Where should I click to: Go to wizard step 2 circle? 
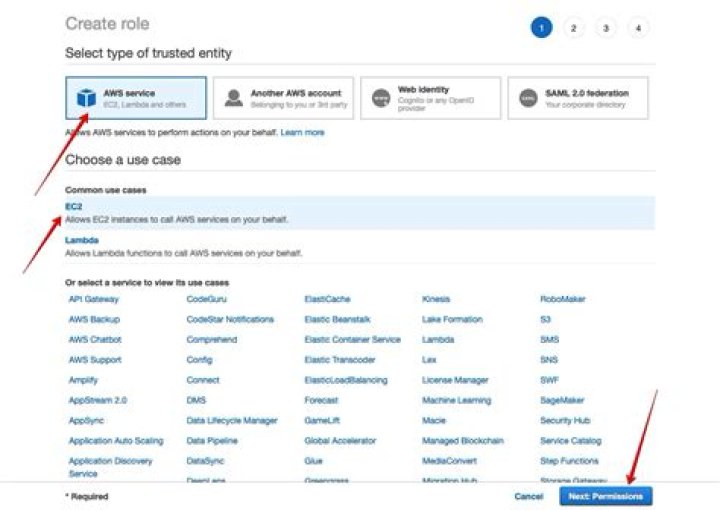573,28
